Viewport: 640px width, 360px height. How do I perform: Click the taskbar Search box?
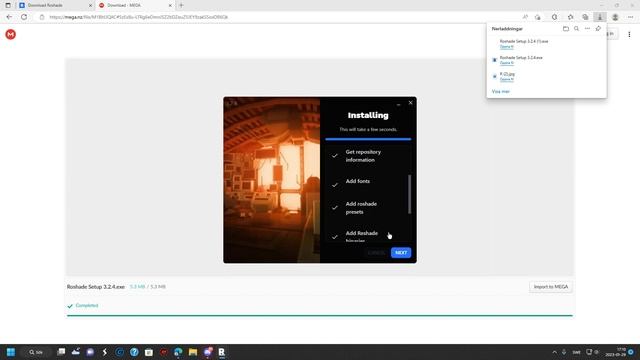37,352
